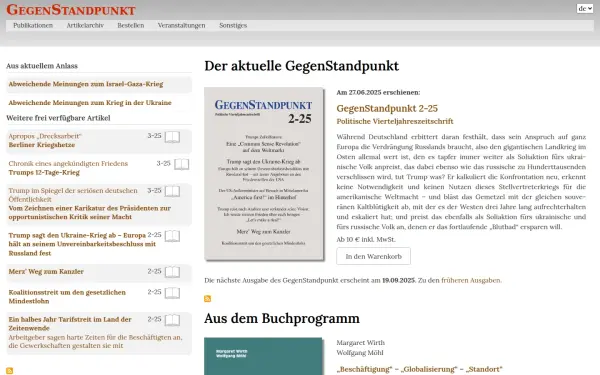Screen dimensions: 600x375
Task: Click the Der aktuelle GegenStandpunkt heading
Action: coord(302,66)
